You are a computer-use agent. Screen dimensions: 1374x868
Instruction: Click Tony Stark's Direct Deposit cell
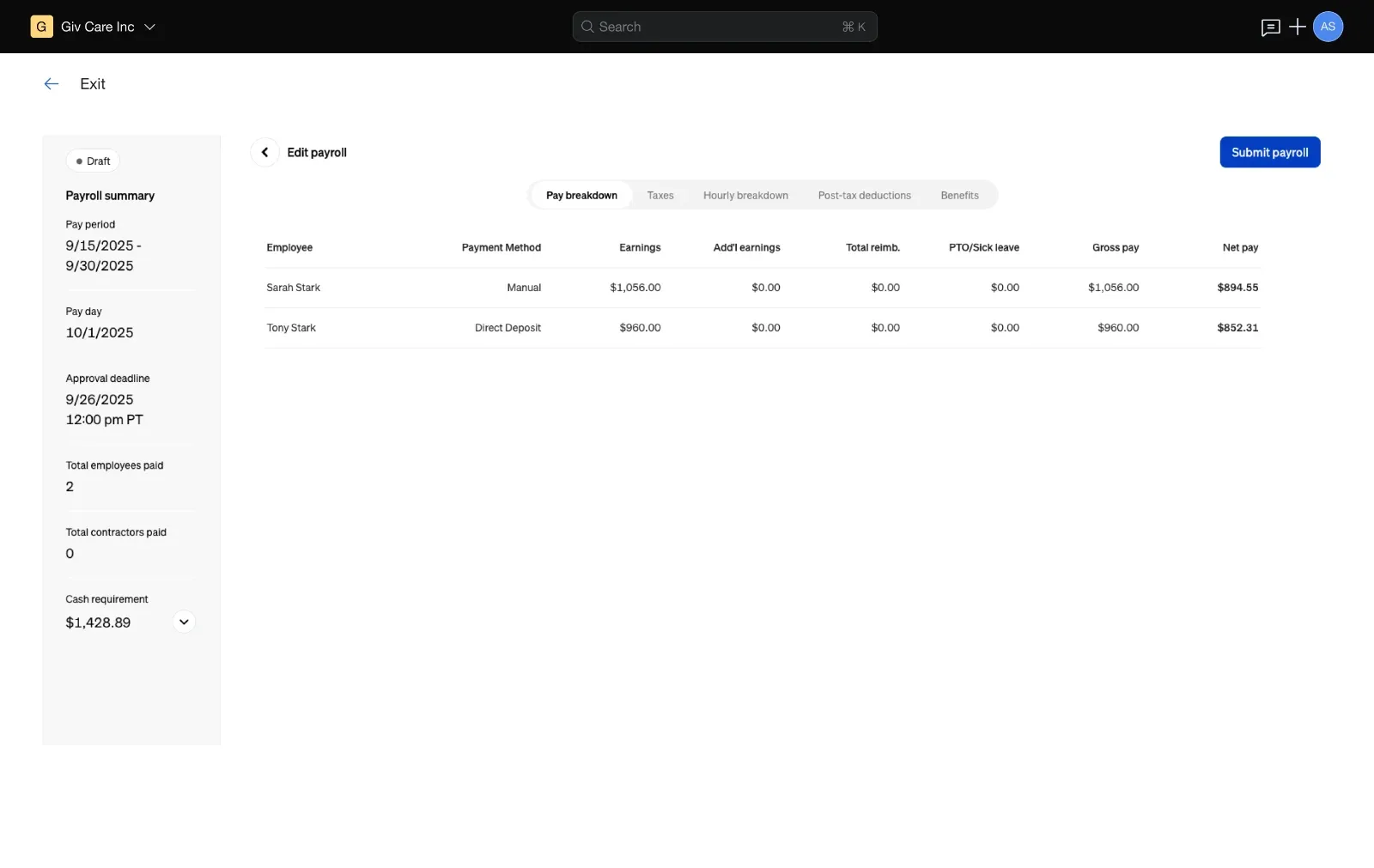[508, 328]
